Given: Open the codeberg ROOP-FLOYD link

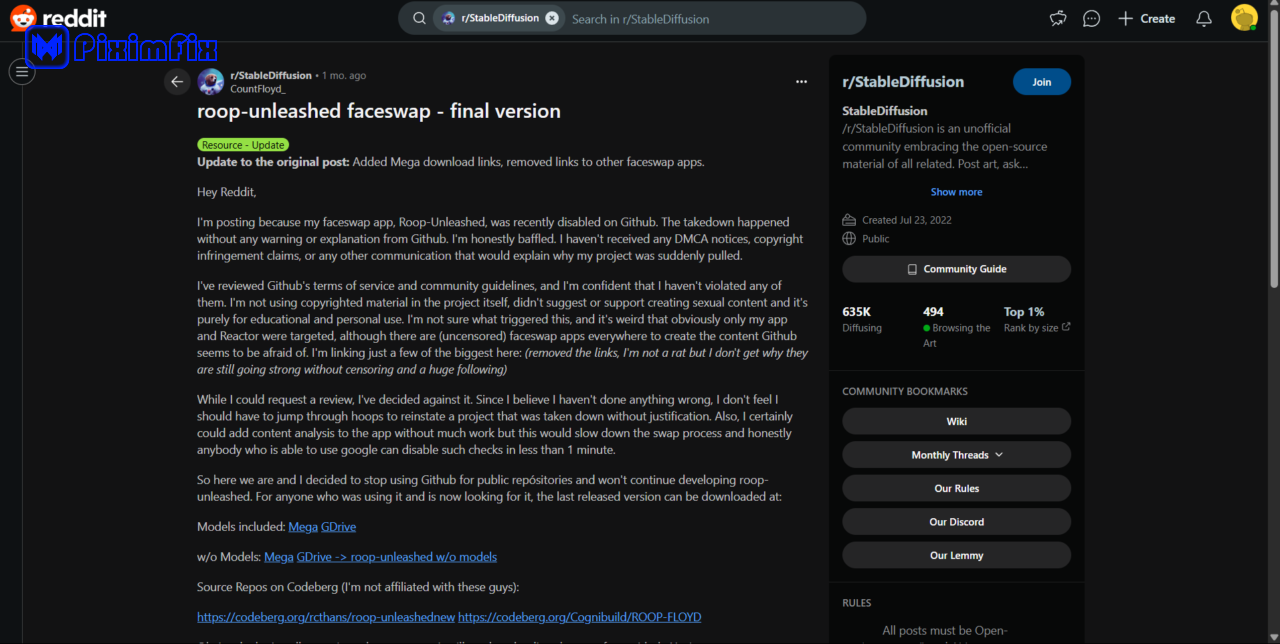Looking at the screenshot, I should click(x=579, y=617).
